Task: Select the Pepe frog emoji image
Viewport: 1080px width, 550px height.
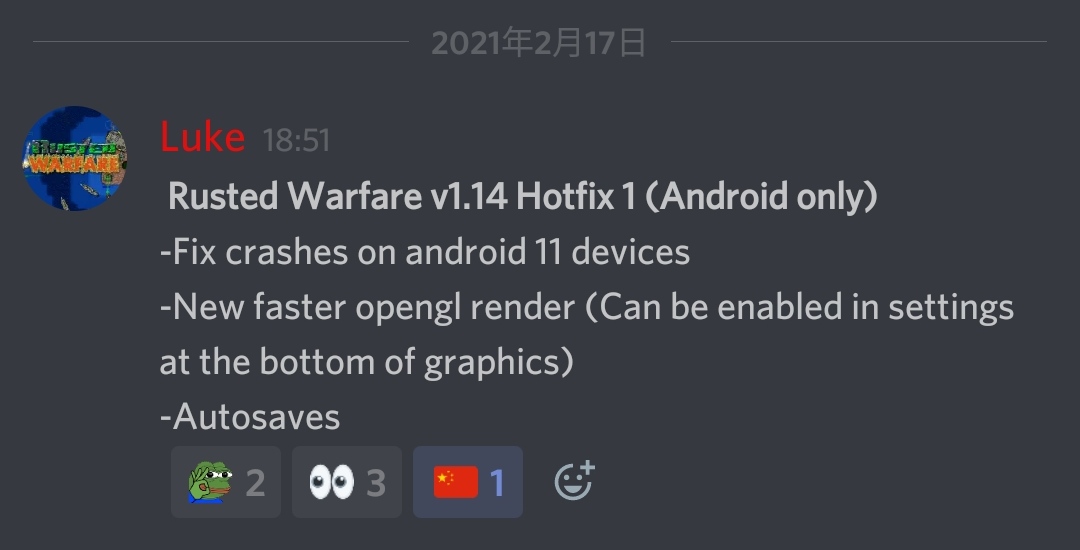Action: (x=210, y=482)
